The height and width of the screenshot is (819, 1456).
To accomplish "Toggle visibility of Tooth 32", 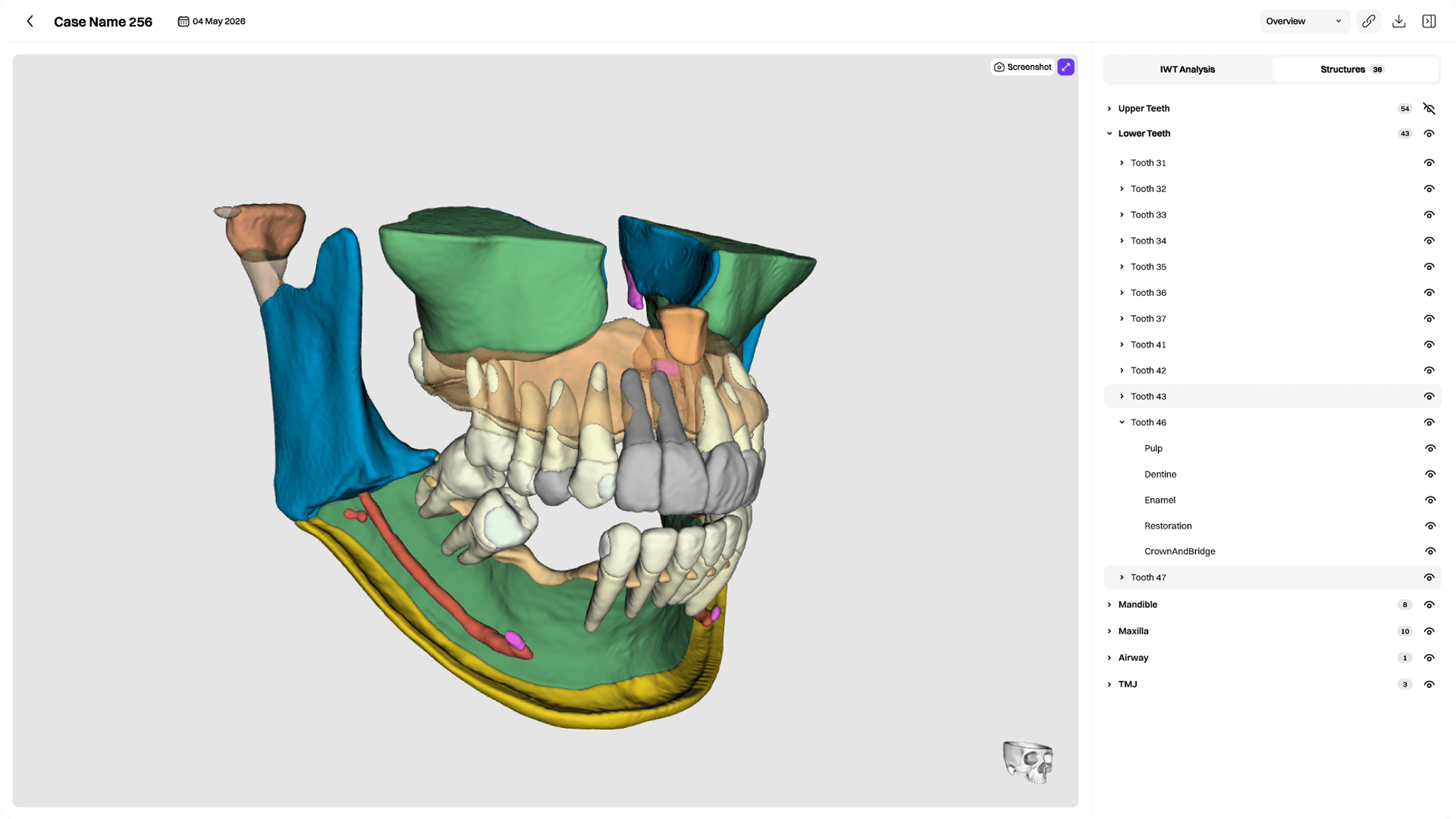I will tap(1429, 189).
